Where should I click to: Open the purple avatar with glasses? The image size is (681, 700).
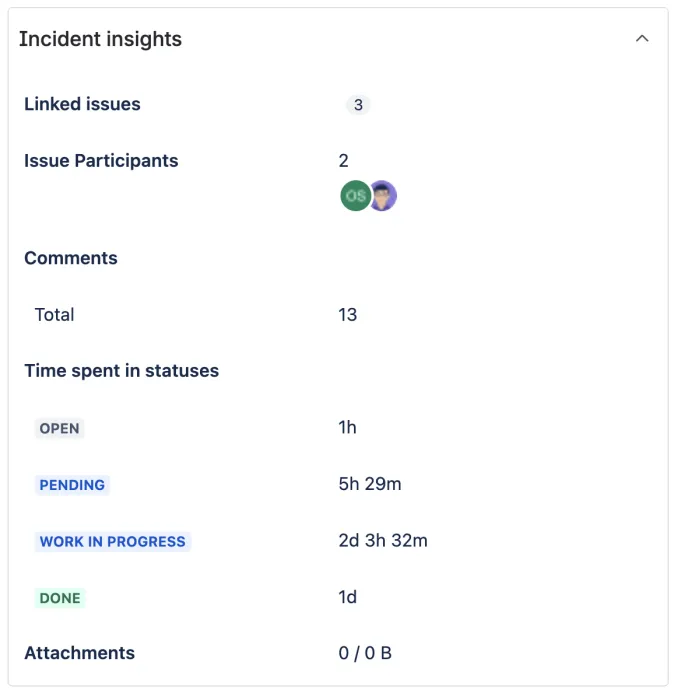point(383,196)
